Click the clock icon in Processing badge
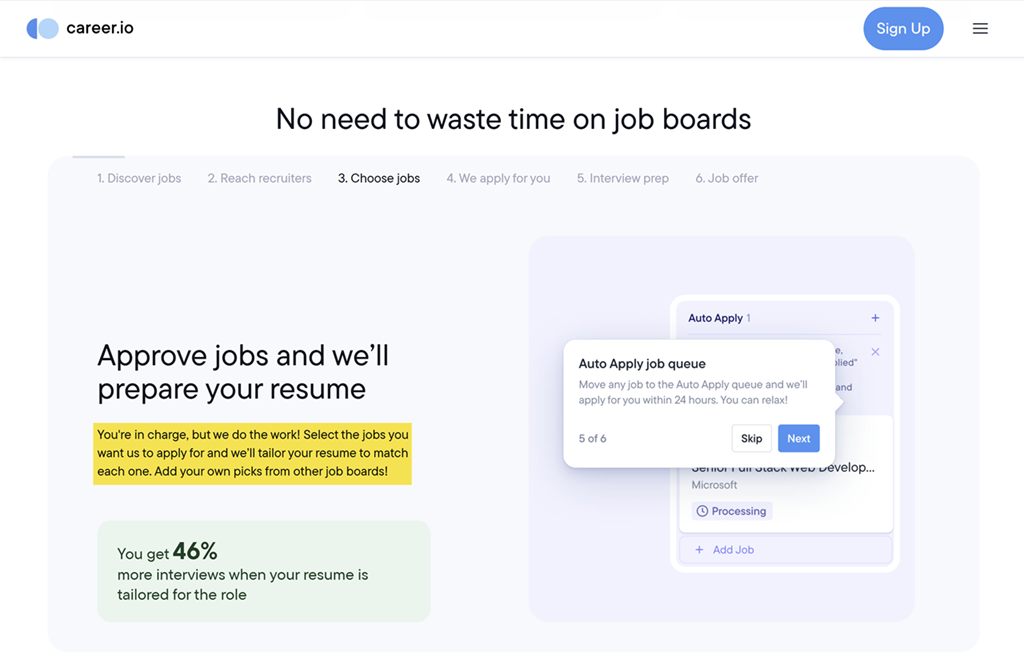 coord(702,511)
